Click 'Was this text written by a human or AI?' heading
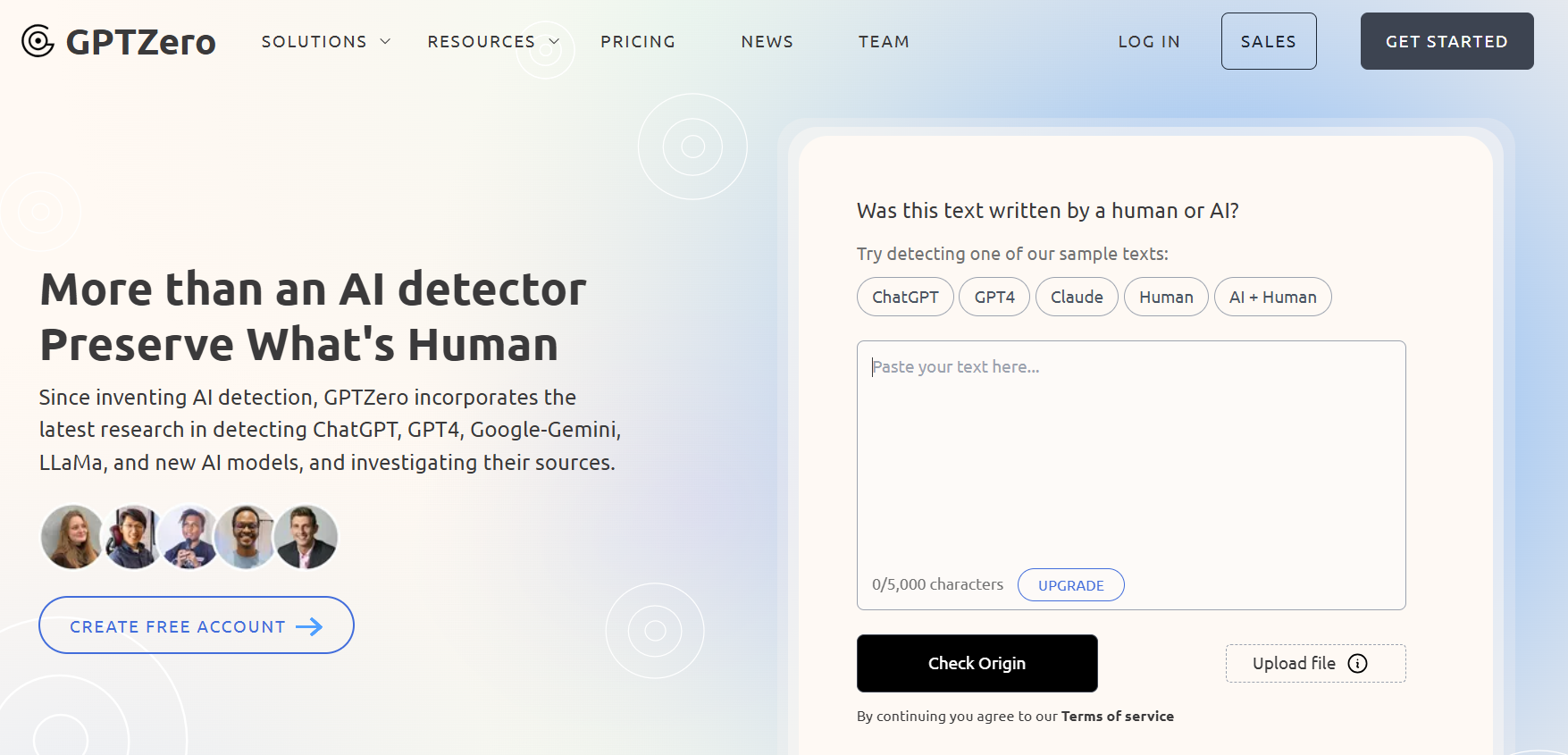 (1048, 211)
